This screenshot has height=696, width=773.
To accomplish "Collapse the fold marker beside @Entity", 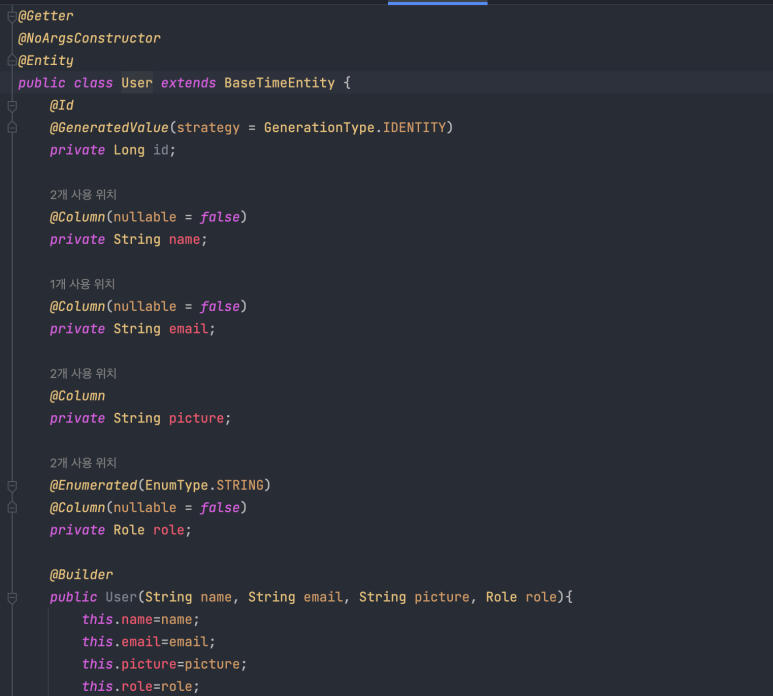I will coord(12,61).
